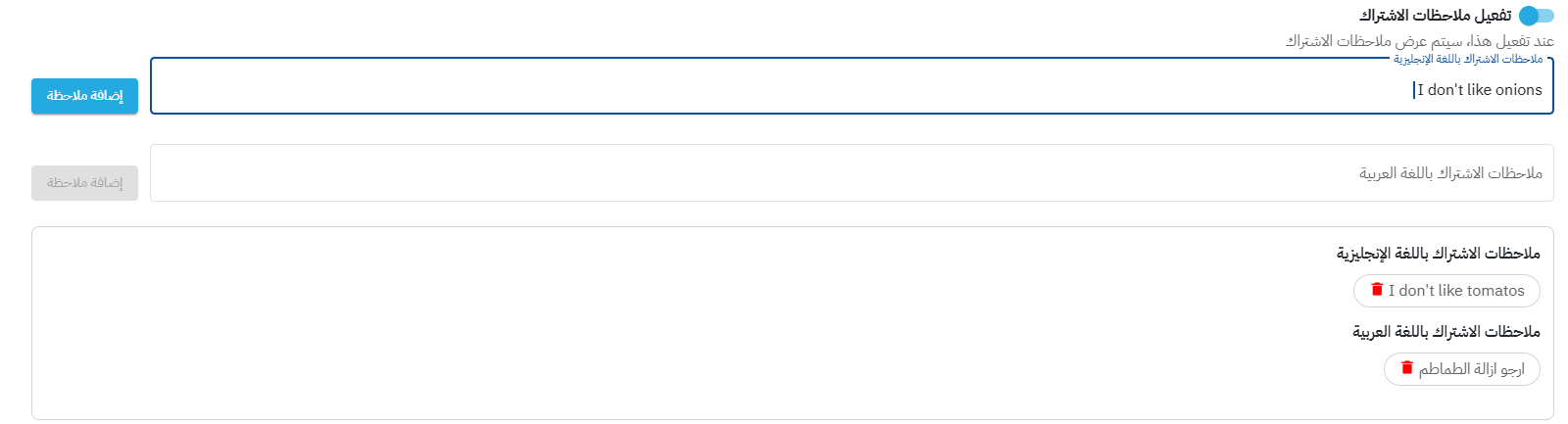Delete the "I don't like tomatos" note
The height and width of the screenshot is (424, 1568).
click(1377, 290)
